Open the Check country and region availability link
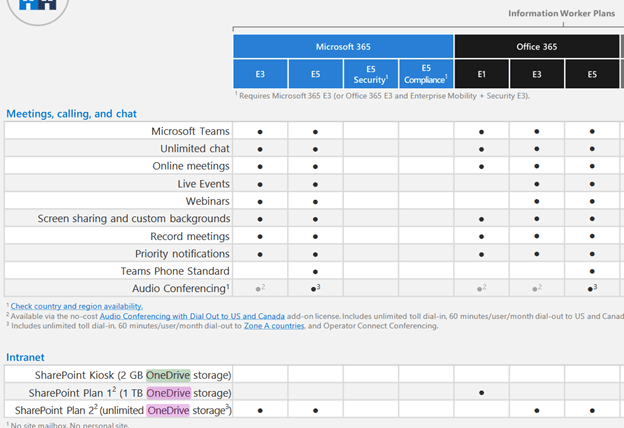The width and height of the screenshot is (624, 428). 76,306
